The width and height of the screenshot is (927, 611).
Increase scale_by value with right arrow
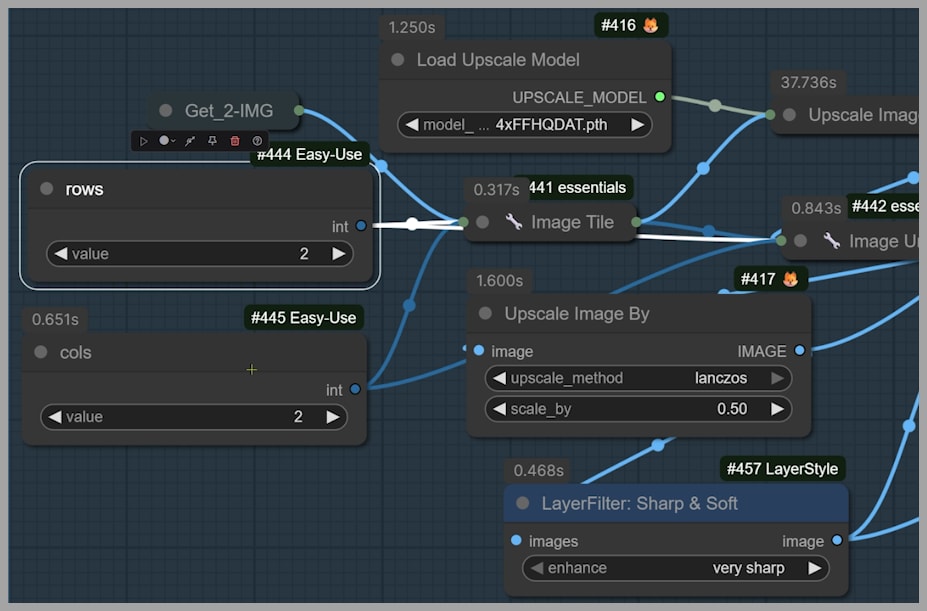(776, 409)
